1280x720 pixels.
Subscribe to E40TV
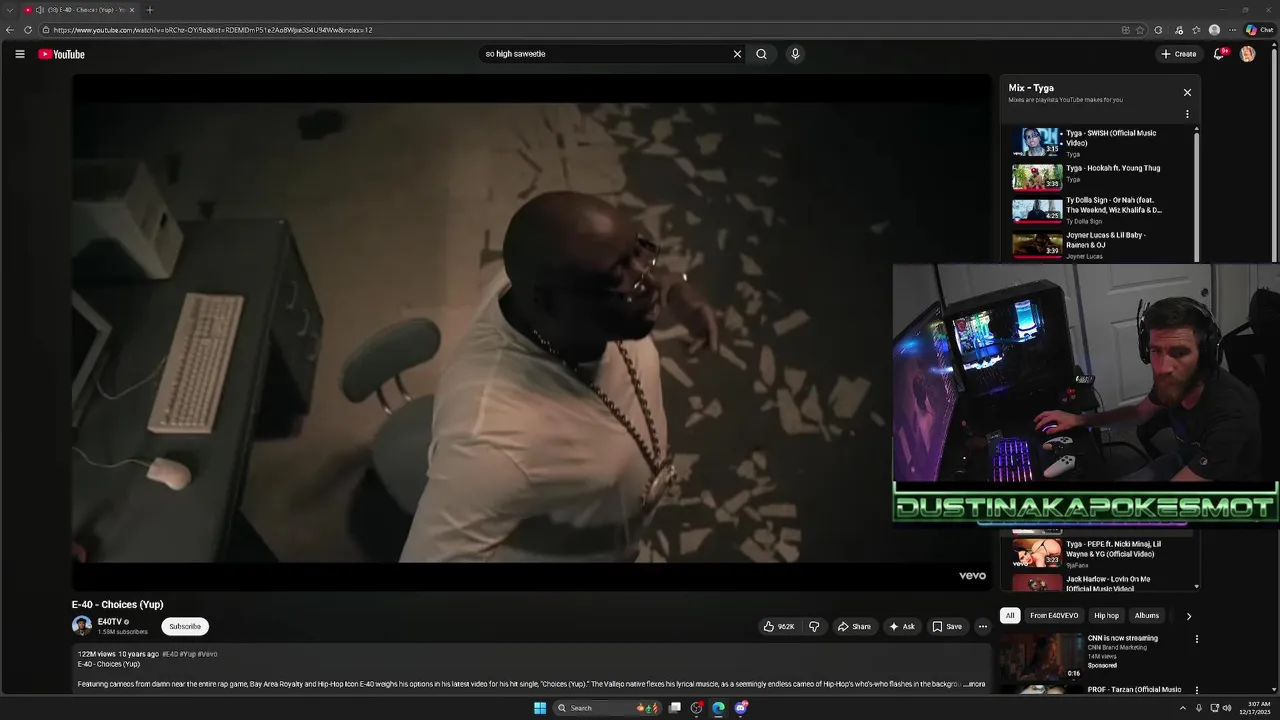coord(185,626)
